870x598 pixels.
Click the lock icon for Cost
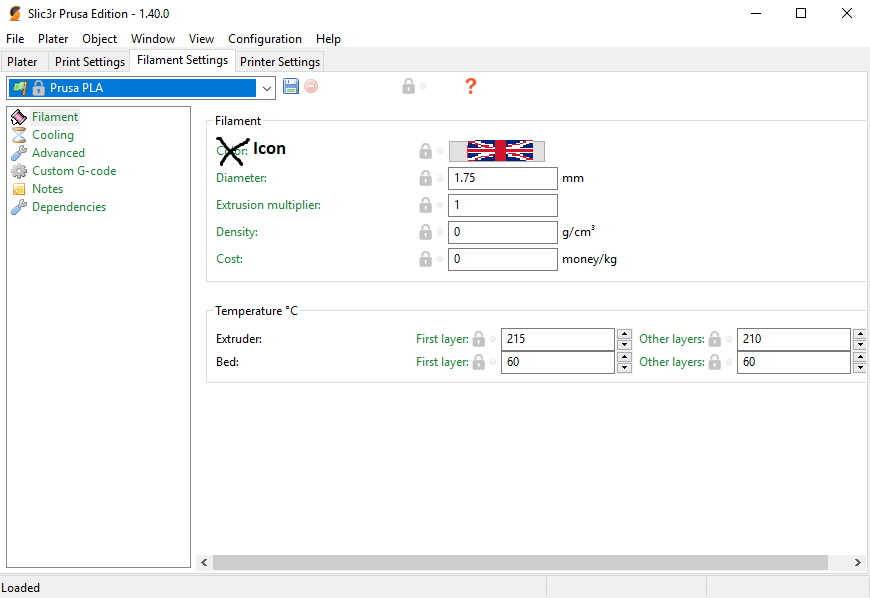tap(426, 259)
